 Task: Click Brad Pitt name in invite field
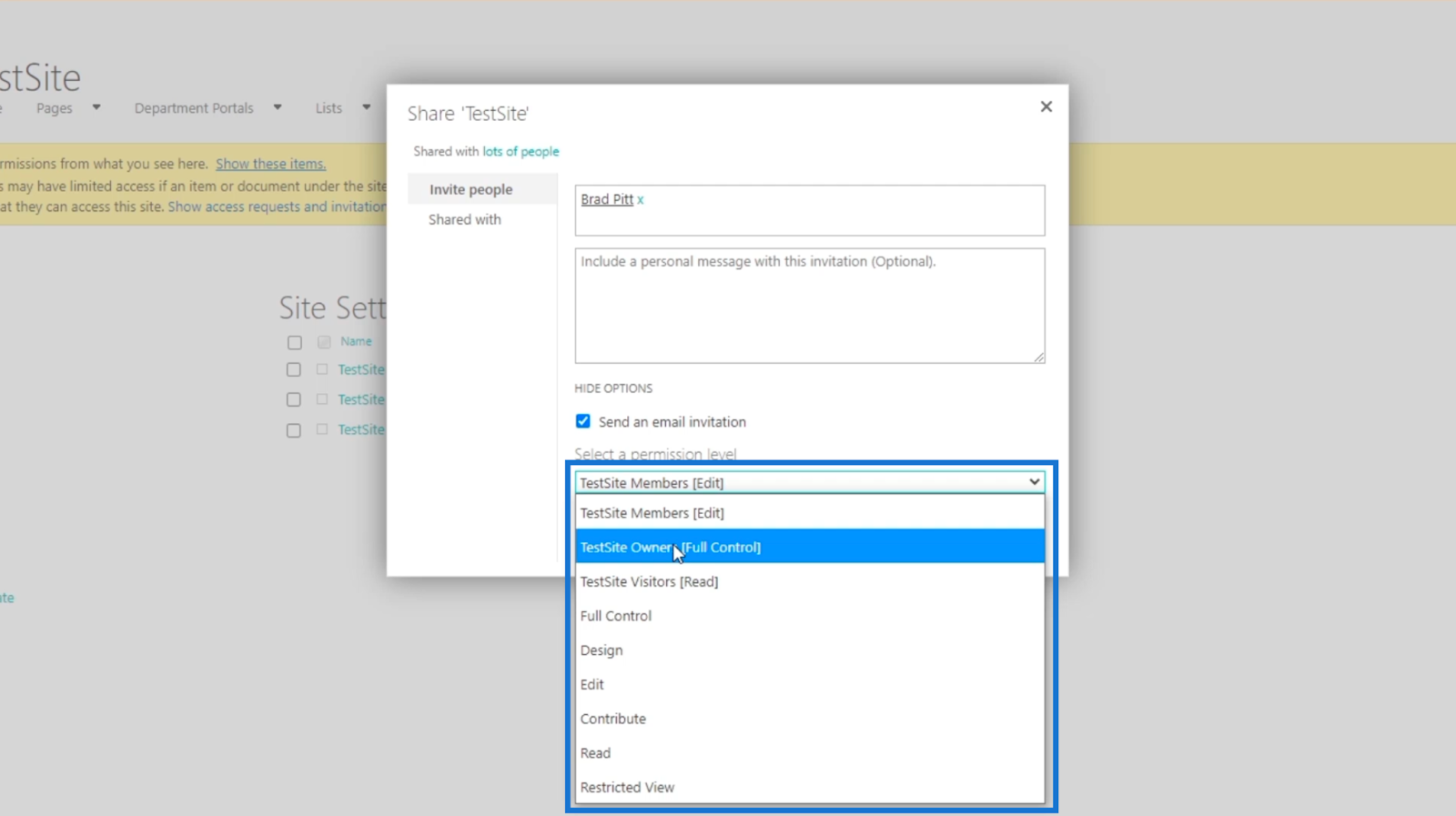[x=607, y=199]
